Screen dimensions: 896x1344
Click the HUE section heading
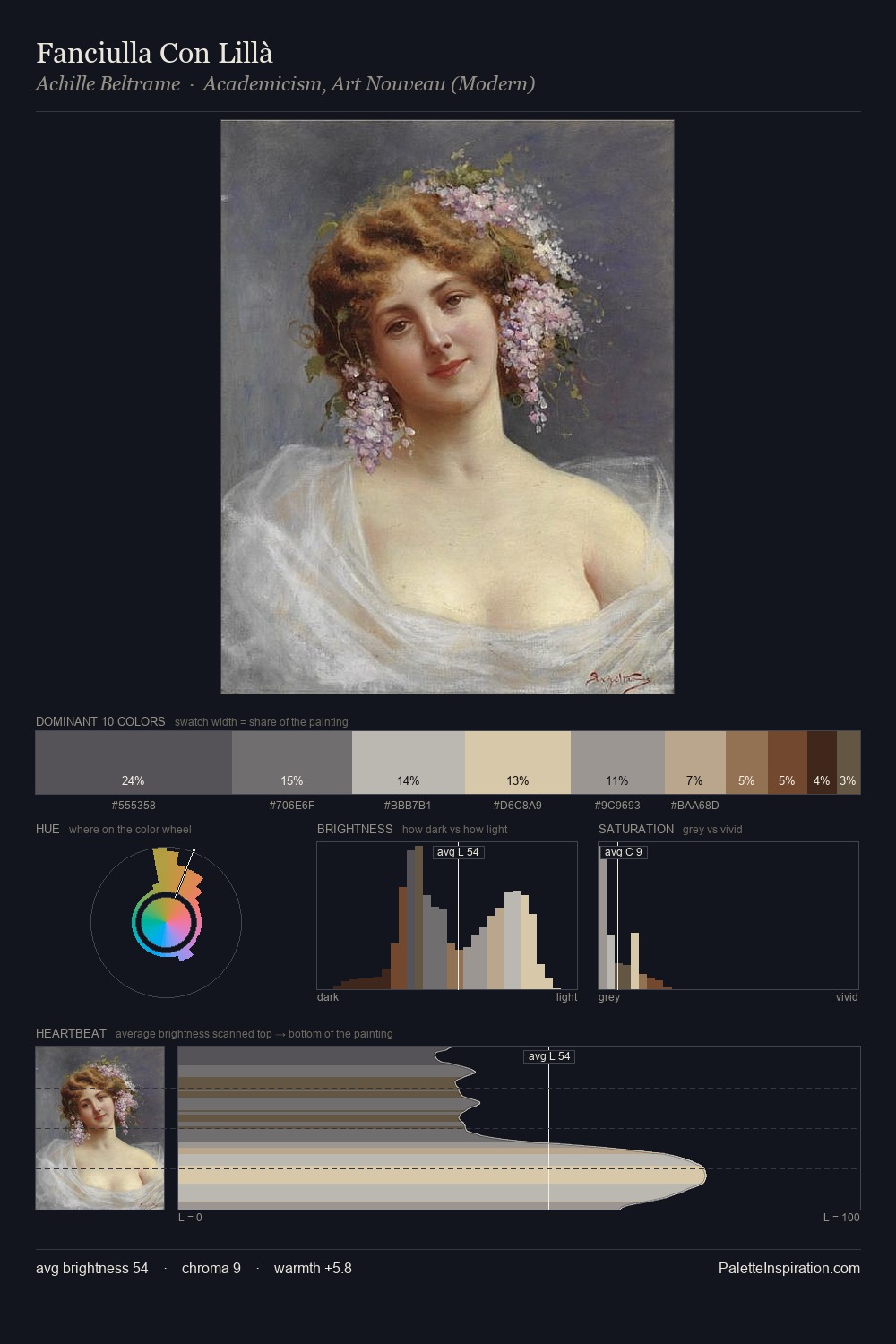(47, 829)
